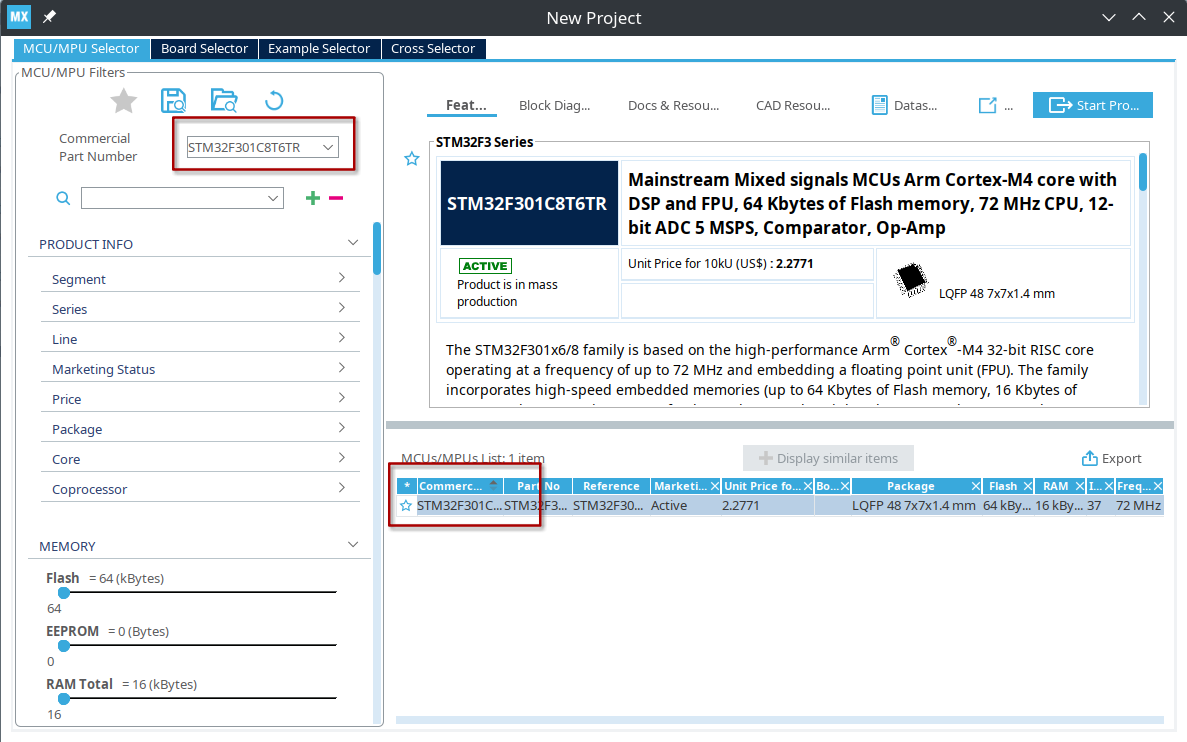The width and height of the screenshot is (1187, 742).
Task: Click the reset filters circular arrow icon
Action: pyautogui.click(x=274, y=101)
